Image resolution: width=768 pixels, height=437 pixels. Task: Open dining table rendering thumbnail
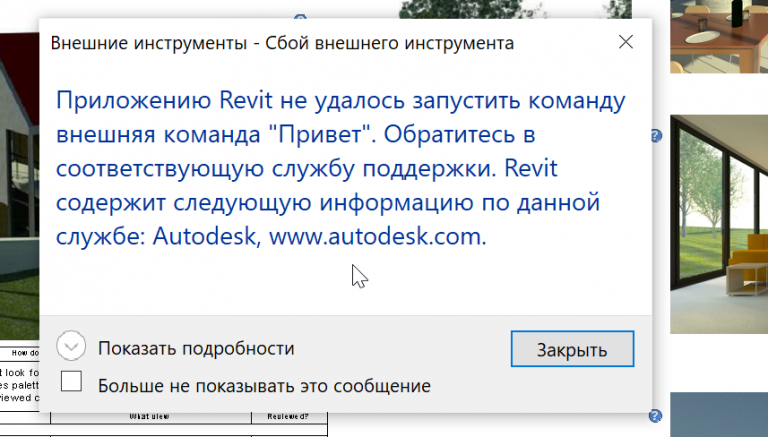pyautogui.click(x=719, y=36)
